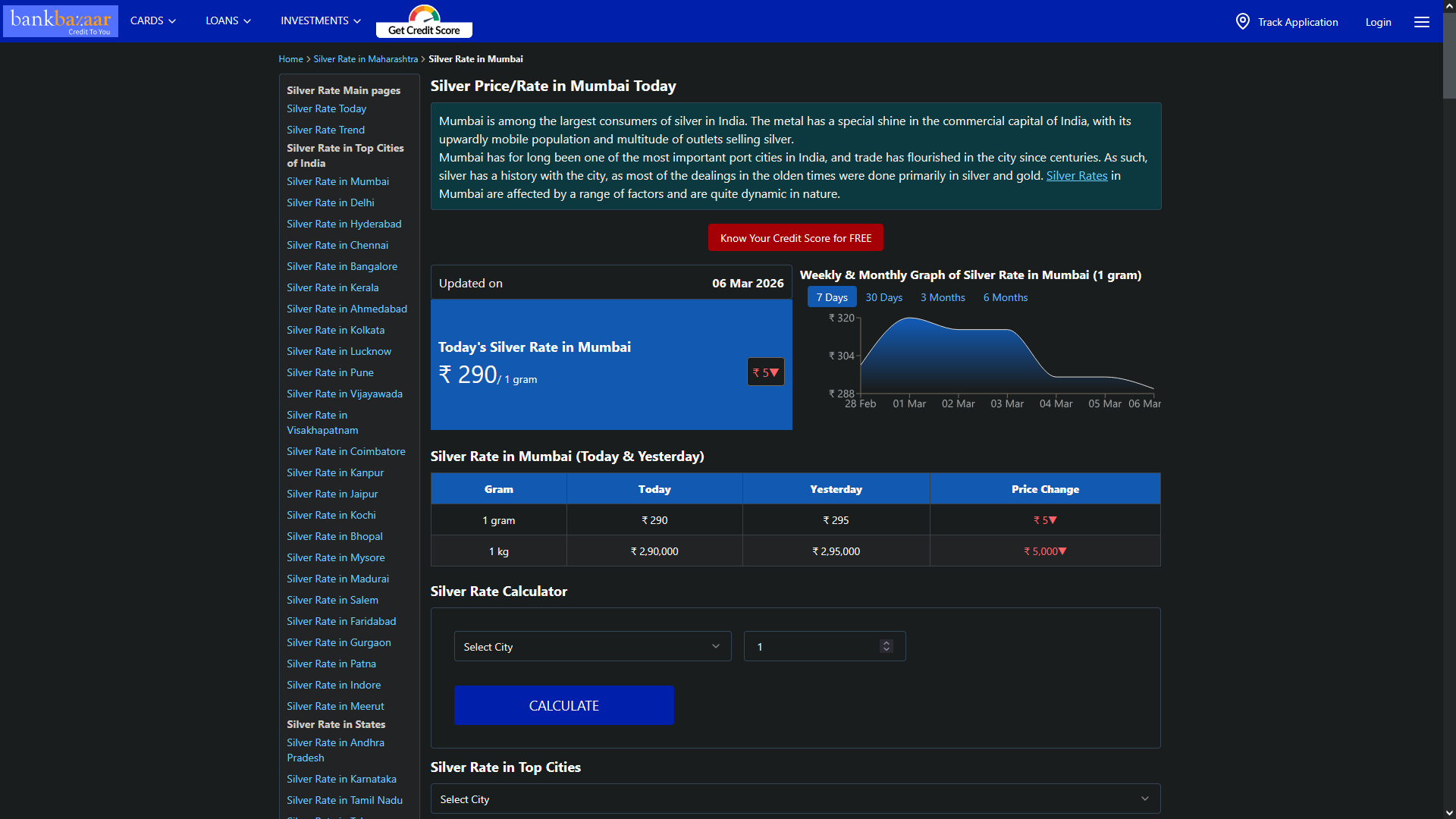The width and height of the screenshot is (1456, 819).
Task: Switch graph to the 6 Months tab
Action: pyautogui.click(x=1005, y=297)
